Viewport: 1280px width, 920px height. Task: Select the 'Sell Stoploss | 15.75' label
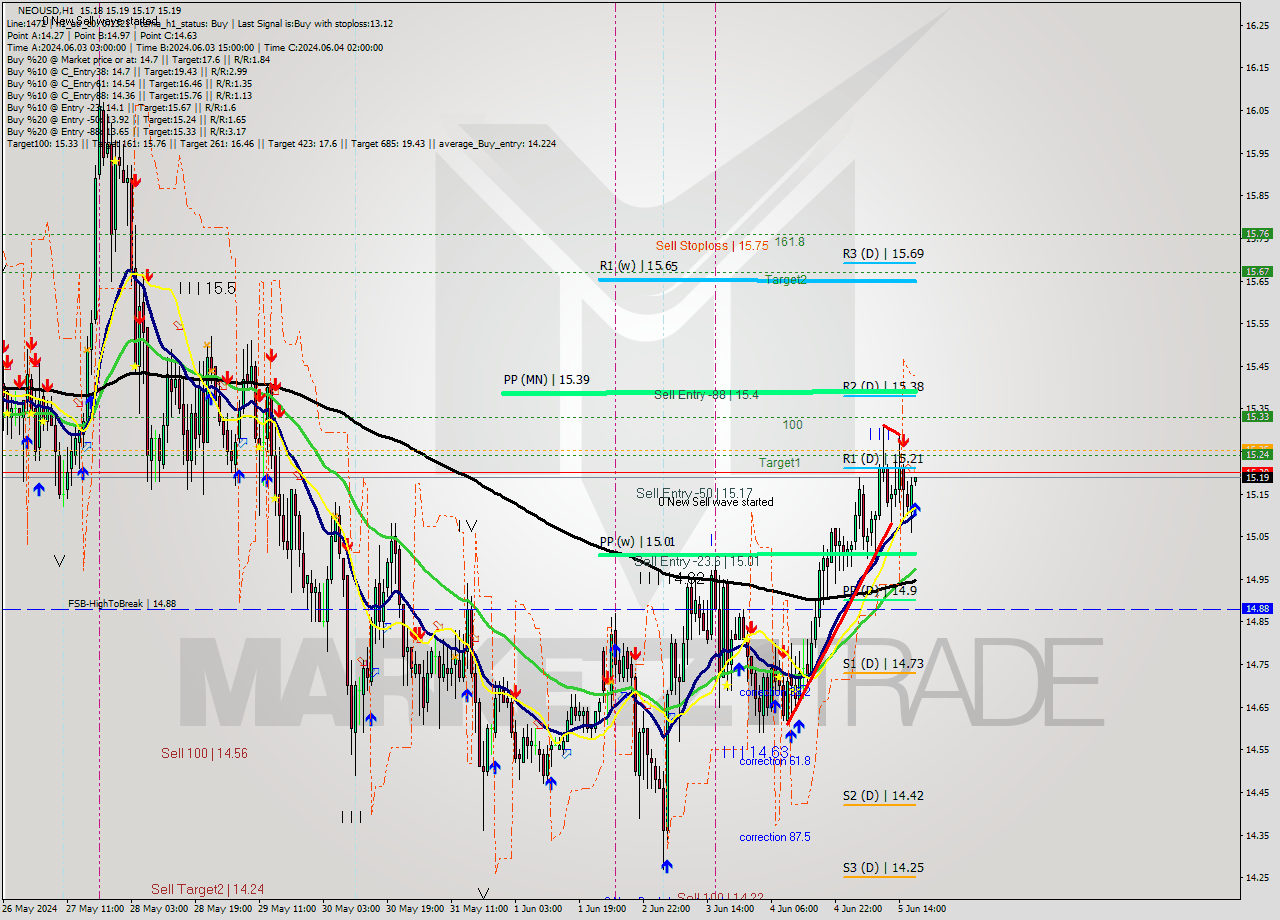[x=712, y=246]
